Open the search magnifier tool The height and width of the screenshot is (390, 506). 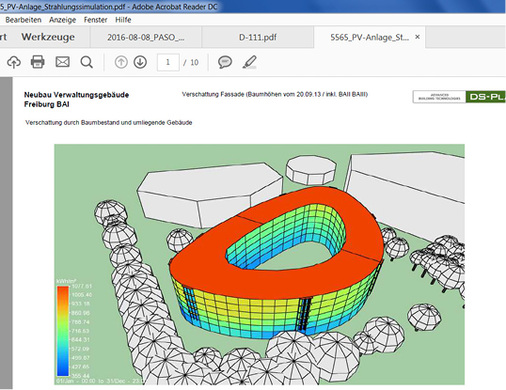[87, 62]
